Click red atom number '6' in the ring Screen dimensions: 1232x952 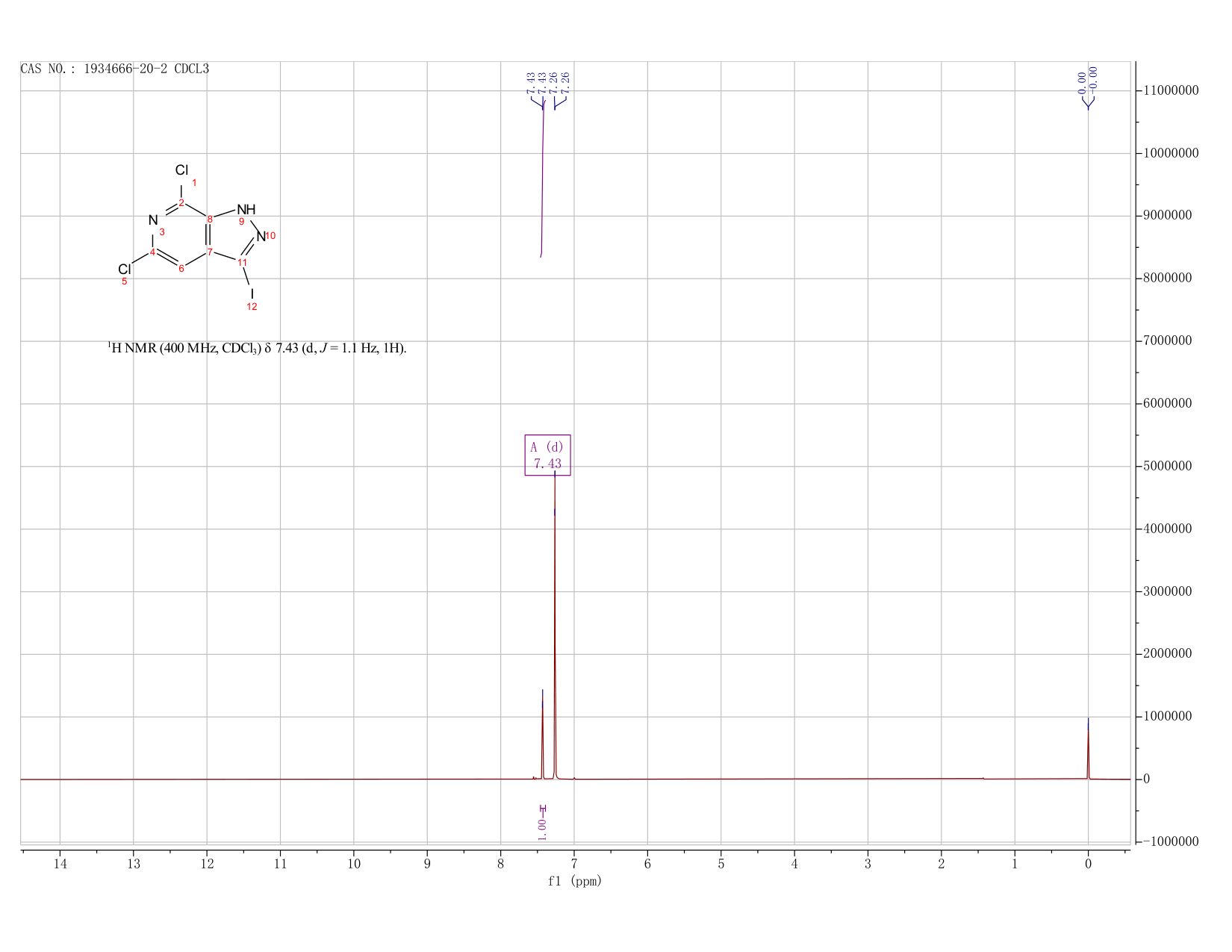tap(181, 269)
